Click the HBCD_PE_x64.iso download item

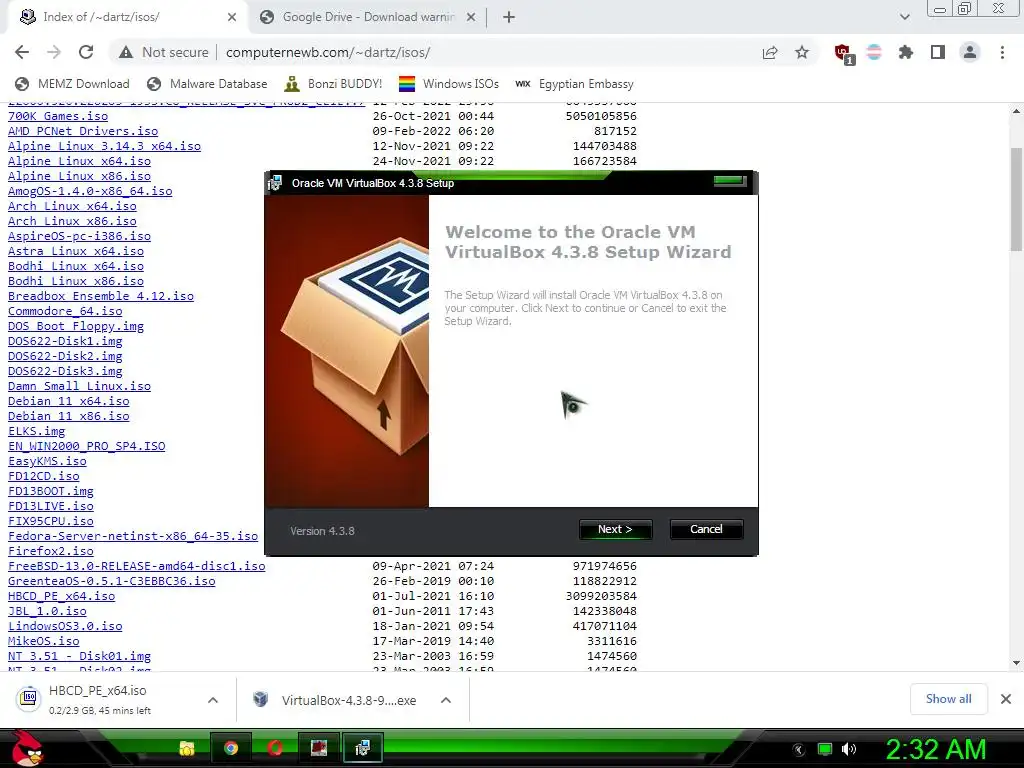pyautogui.click(x=98, y=699)
